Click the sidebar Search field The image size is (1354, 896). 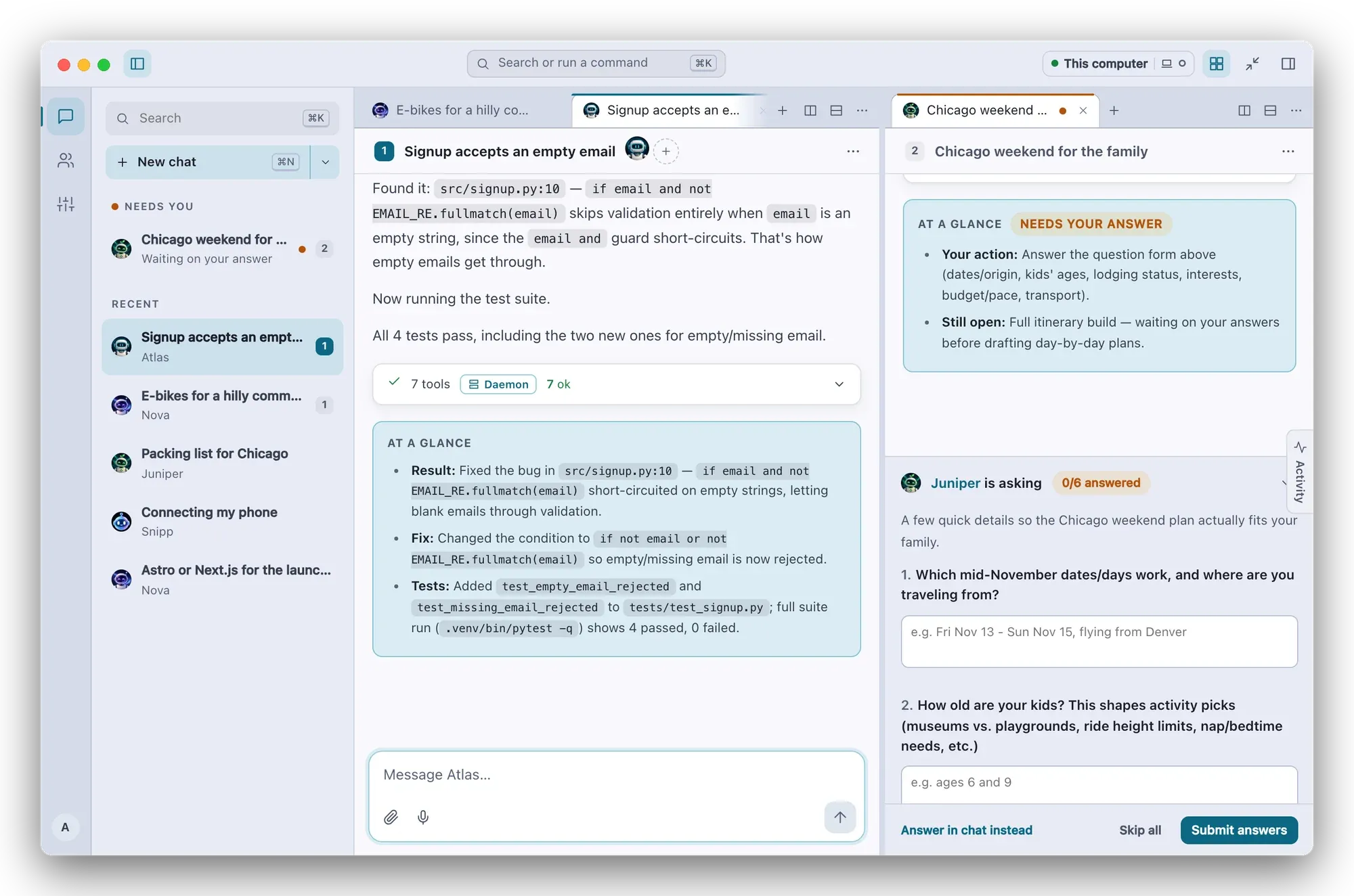pyautogui.click(x=222, y=118)
